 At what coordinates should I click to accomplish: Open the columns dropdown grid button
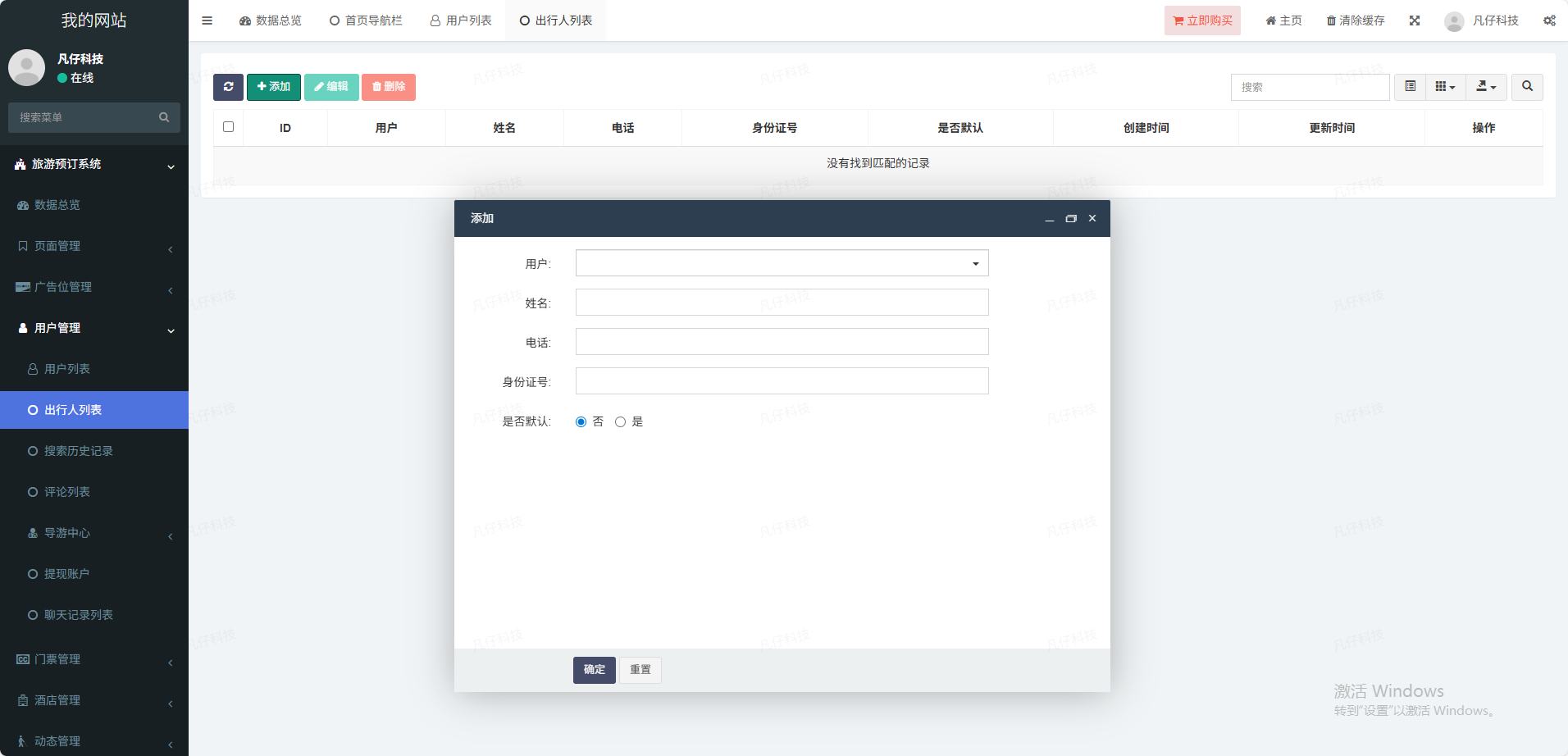[x=1445, y=87]
